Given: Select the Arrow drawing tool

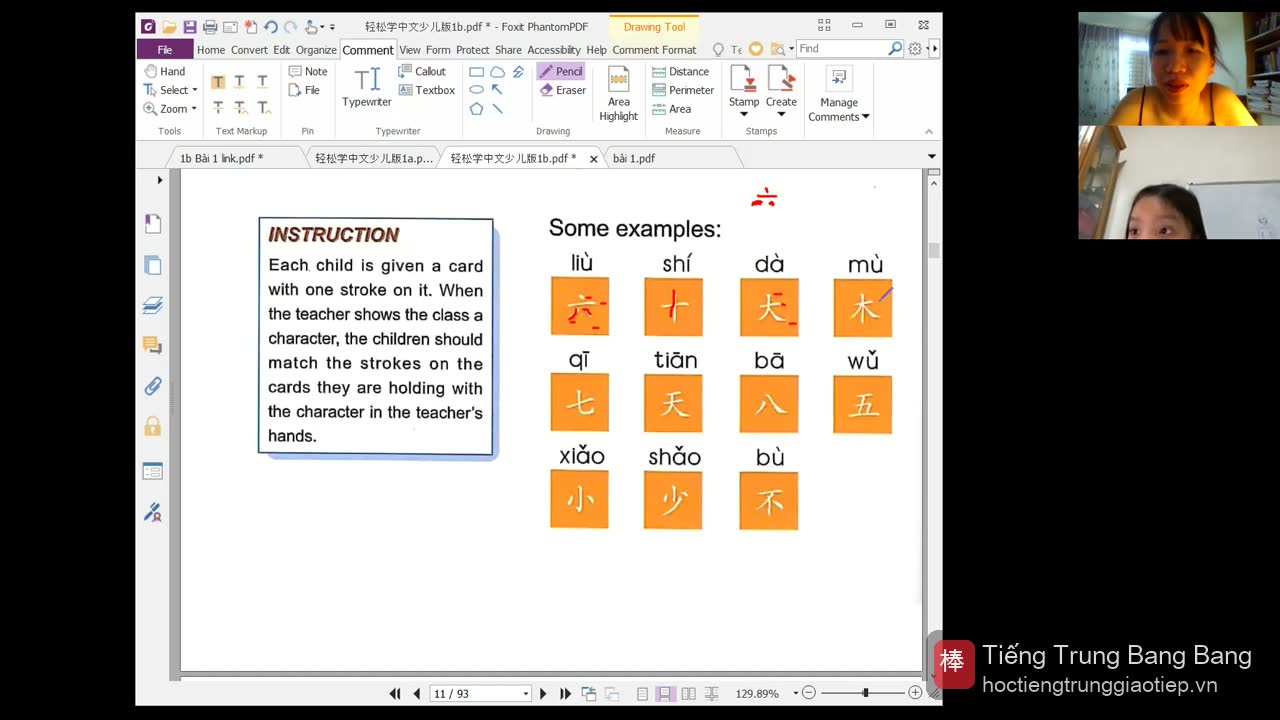Looking at the screenshot, I should click(x=497, y=90).
